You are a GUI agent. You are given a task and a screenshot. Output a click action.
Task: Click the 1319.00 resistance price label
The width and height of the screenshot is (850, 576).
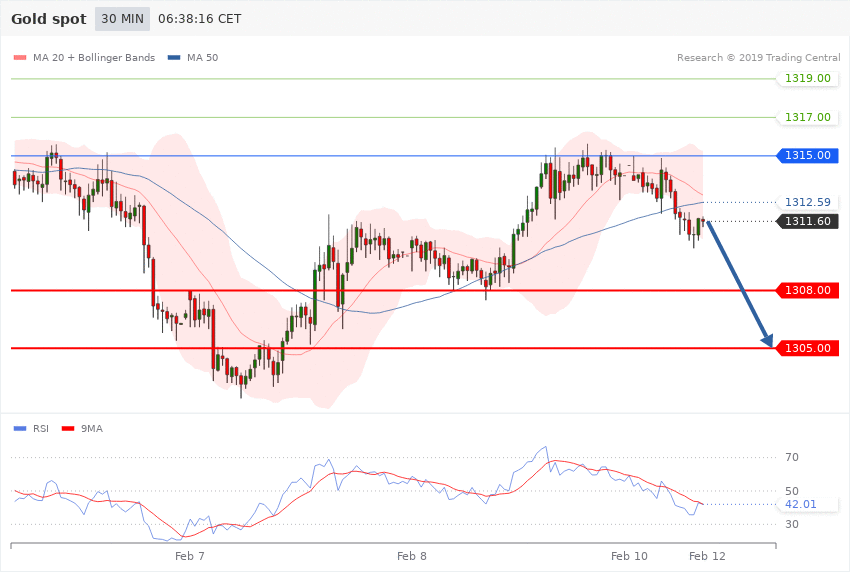(x=808, y=79)
